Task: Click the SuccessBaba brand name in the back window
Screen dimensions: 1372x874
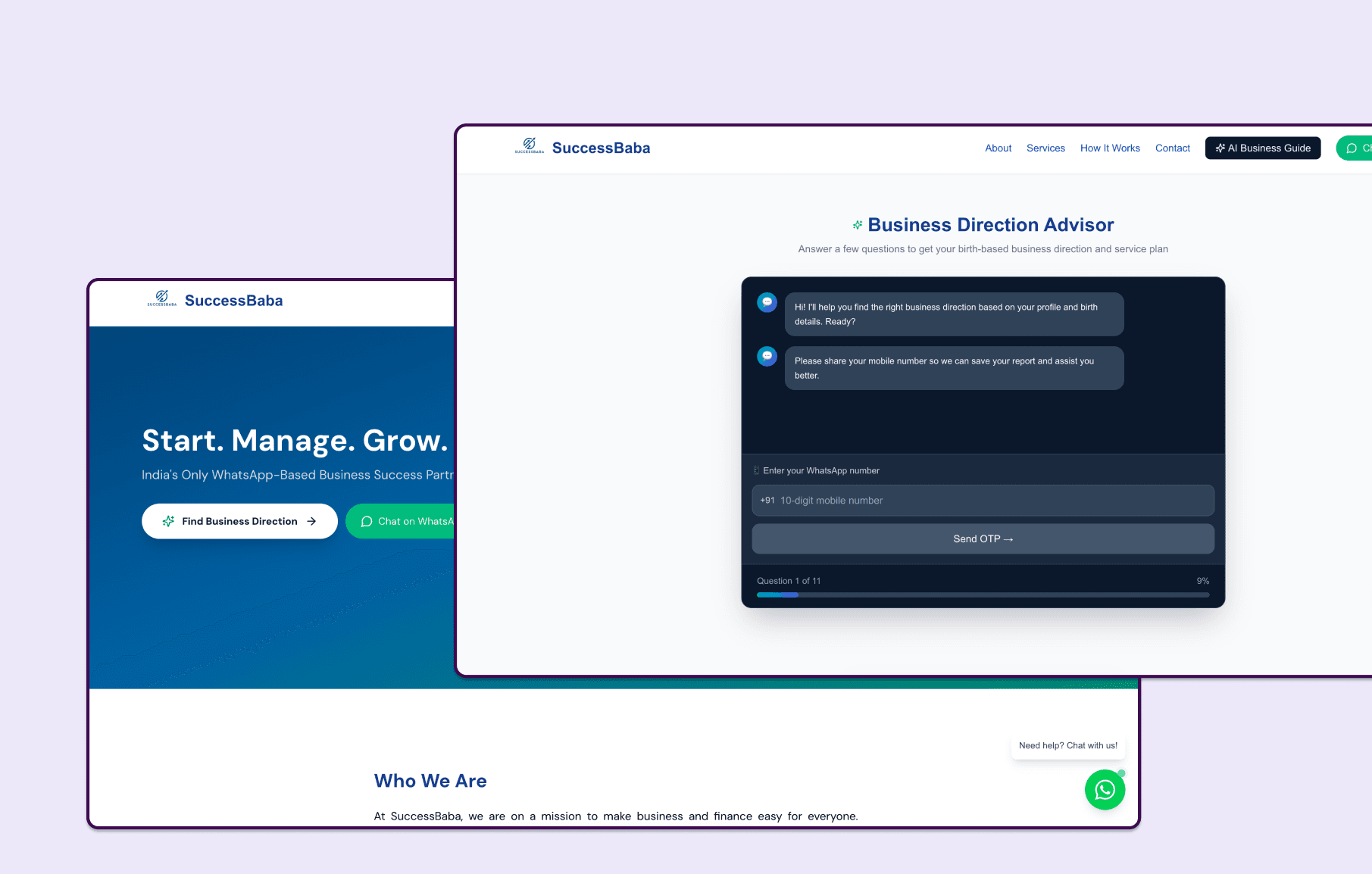Action: pos(233,301)
